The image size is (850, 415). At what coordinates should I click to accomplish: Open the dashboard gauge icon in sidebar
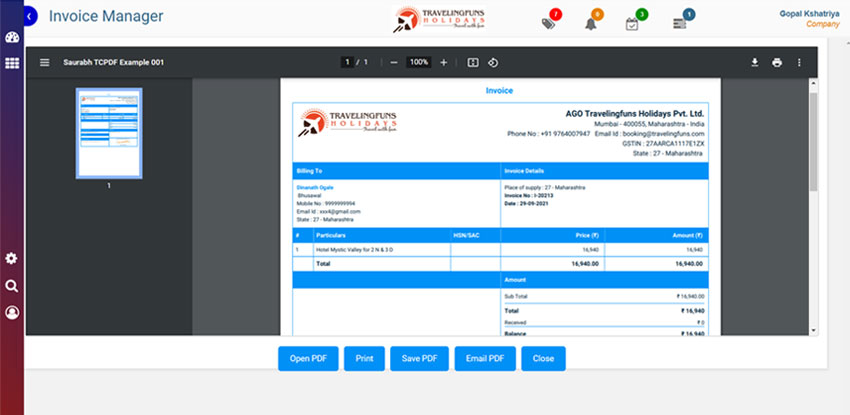point(12,38)
